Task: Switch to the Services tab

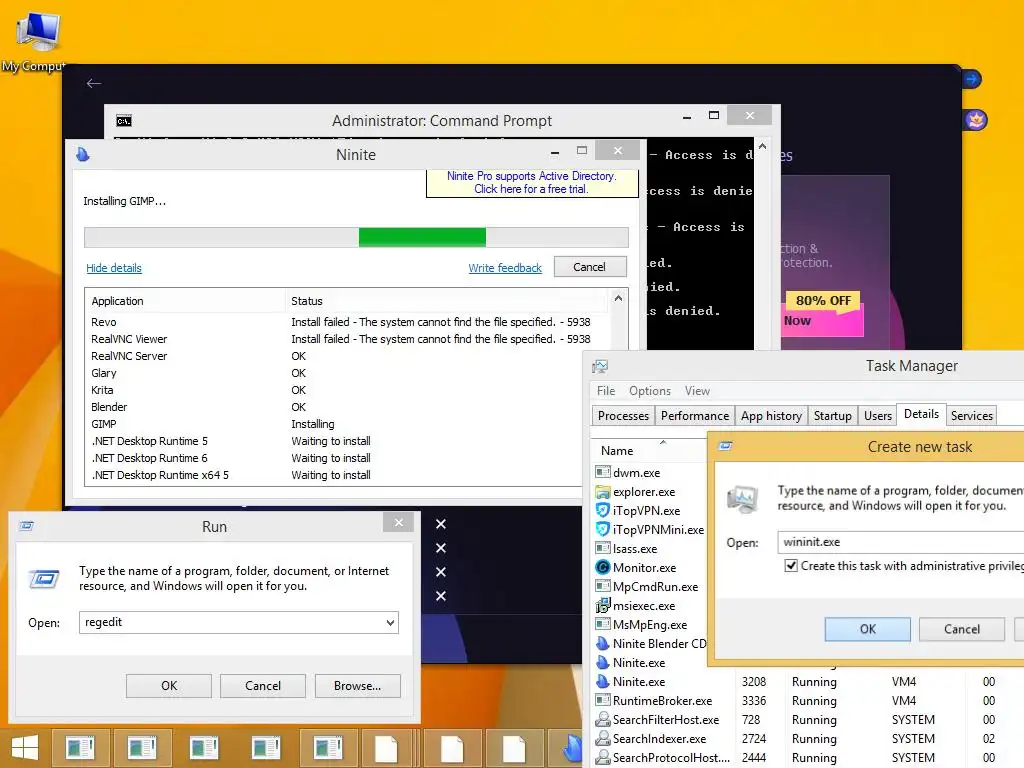Action: pos(972,415)
